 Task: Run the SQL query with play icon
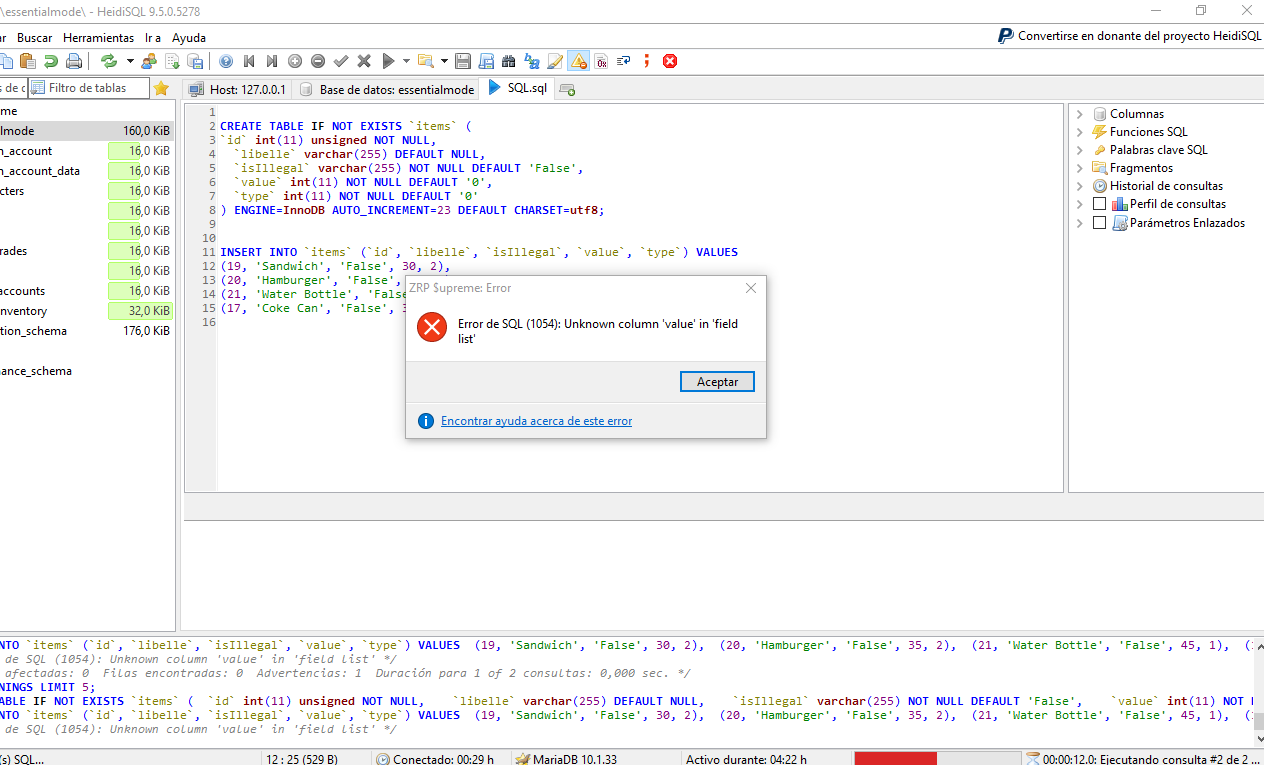(x=388, y=61)
